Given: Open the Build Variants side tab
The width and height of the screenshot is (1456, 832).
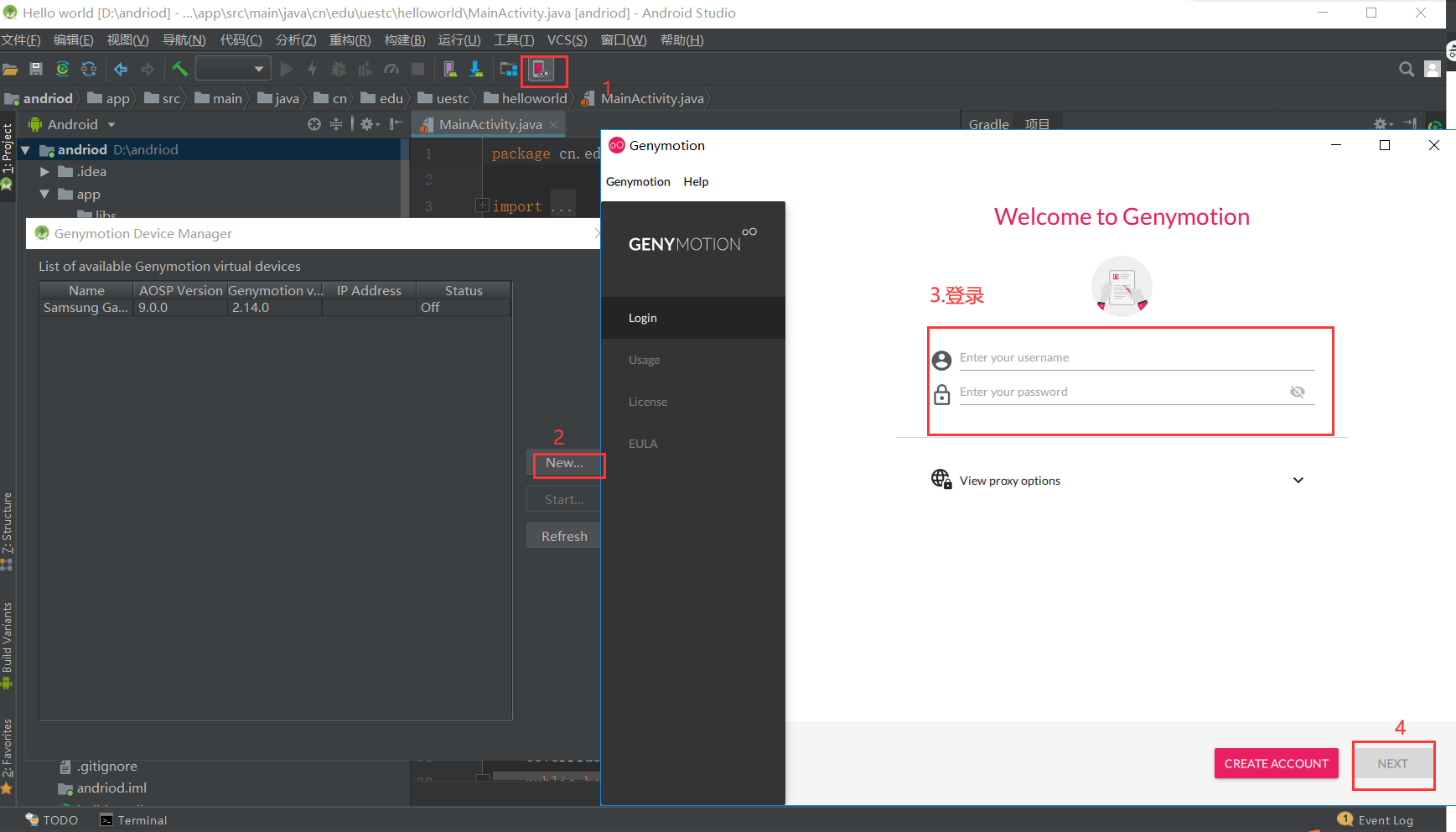Looking at the screenshot, I should [x=7, y=646].
